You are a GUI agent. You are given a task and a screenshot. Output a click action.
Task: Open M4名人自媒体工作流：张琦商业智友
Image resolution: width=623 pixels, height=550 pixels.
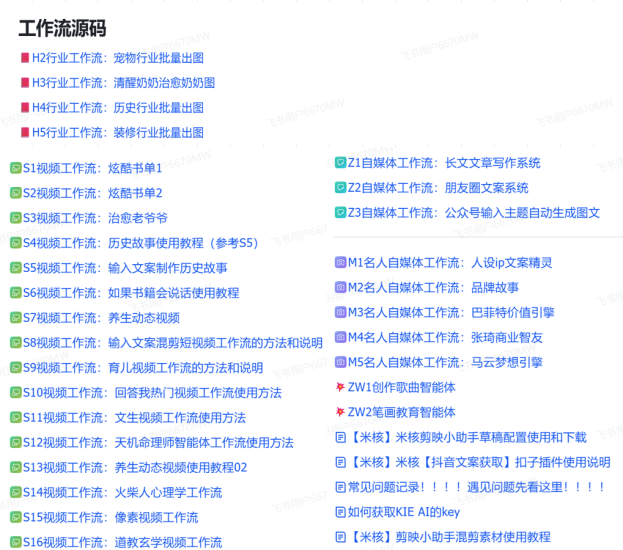point(445,337)
